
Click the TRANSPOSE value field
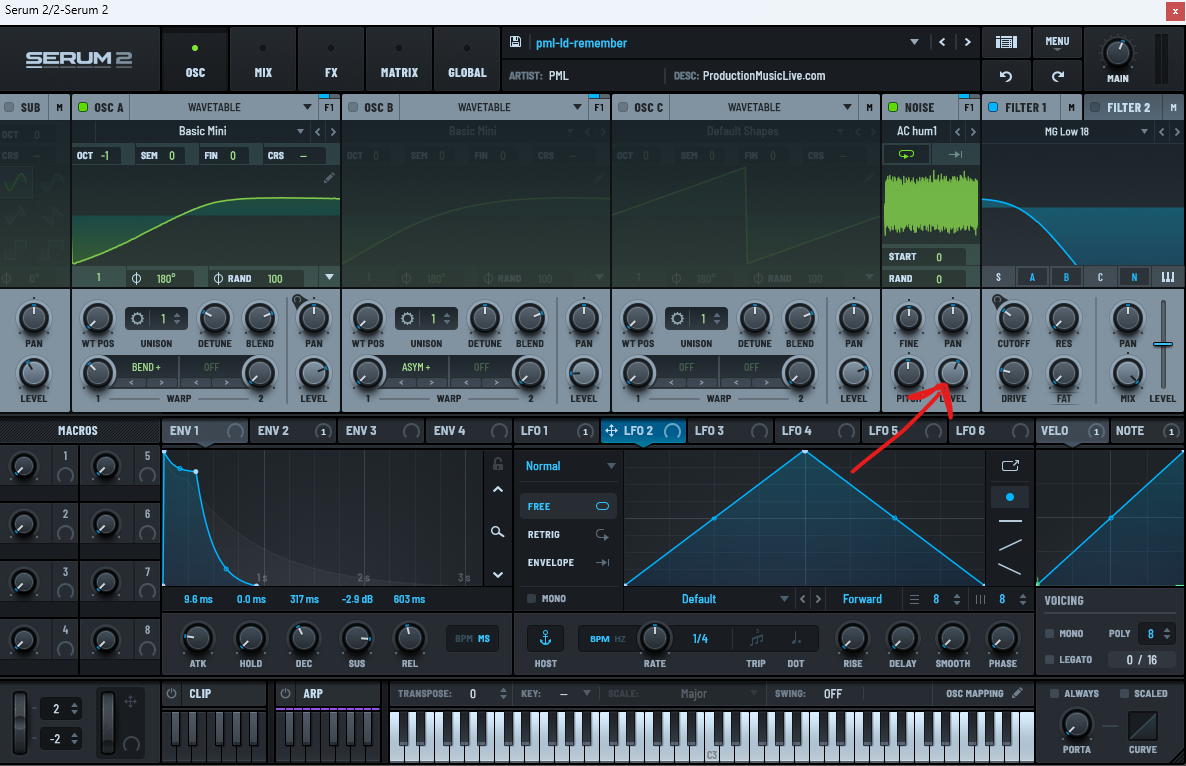[474, 693]
